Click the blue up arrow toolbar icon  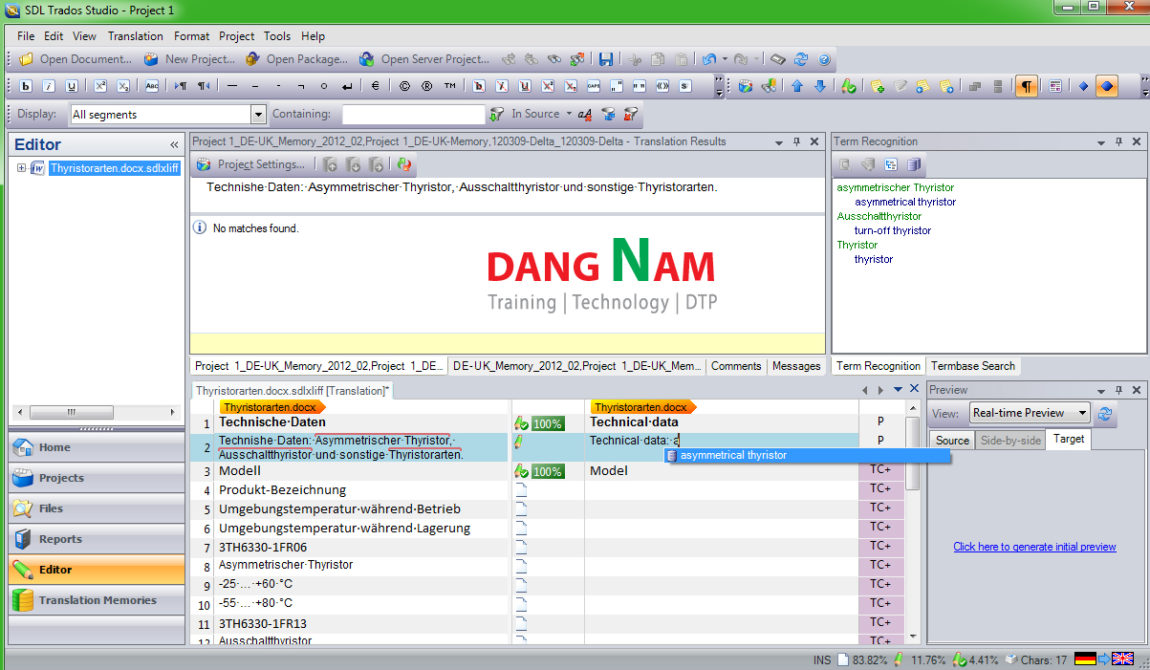797,86
